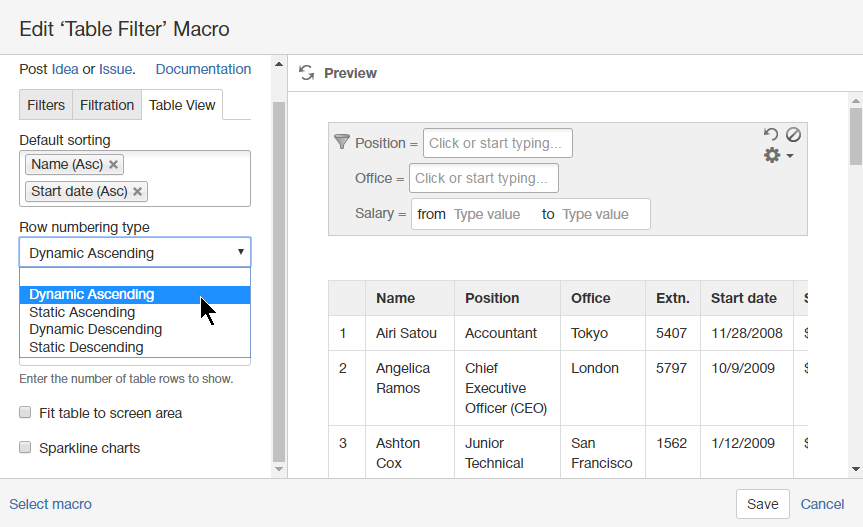Open the Documentation link
The image size is (863, 527).
[x=203, y=69]
